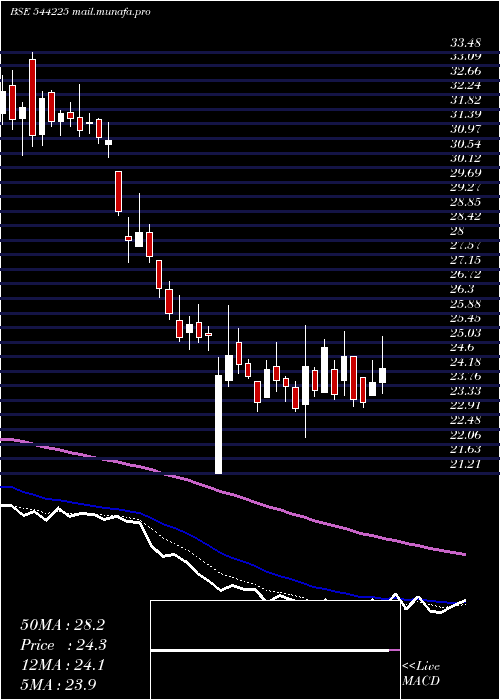Image resolution: width=500 pixels, height=700 pixels.
Task: Click the 50MA : 28.2 readout
Action: (x=62, y=625)
